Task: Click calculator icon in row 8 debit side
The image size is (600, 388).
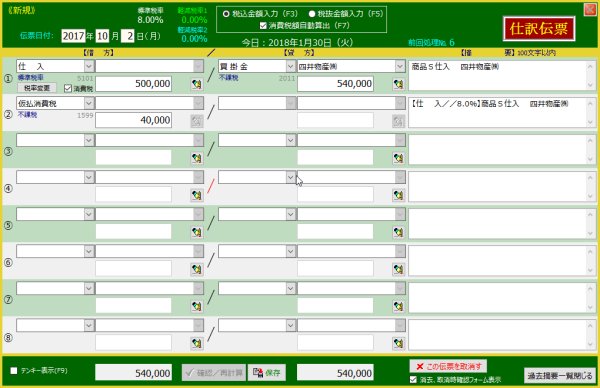Action: point(197,343)
